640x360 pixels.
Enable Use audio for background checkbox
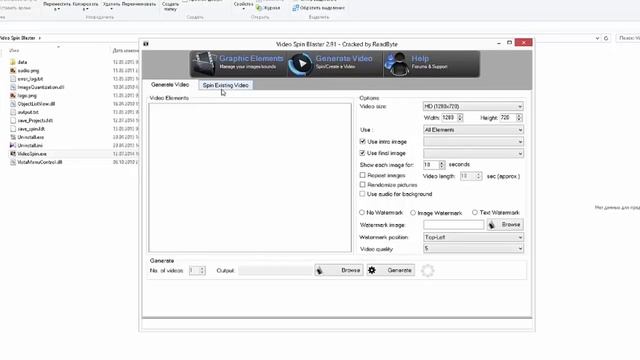[x=362, y=194]
